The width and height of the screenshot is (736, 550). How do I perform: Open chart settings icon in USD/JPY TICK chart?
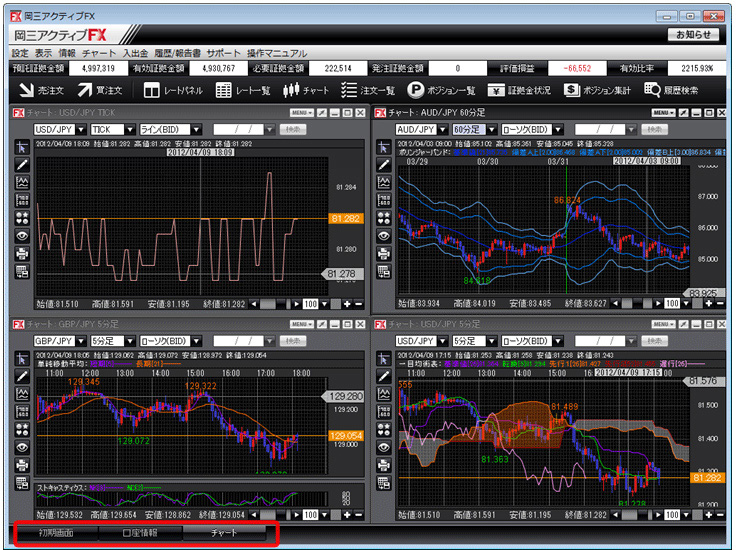tap(22, 200)
